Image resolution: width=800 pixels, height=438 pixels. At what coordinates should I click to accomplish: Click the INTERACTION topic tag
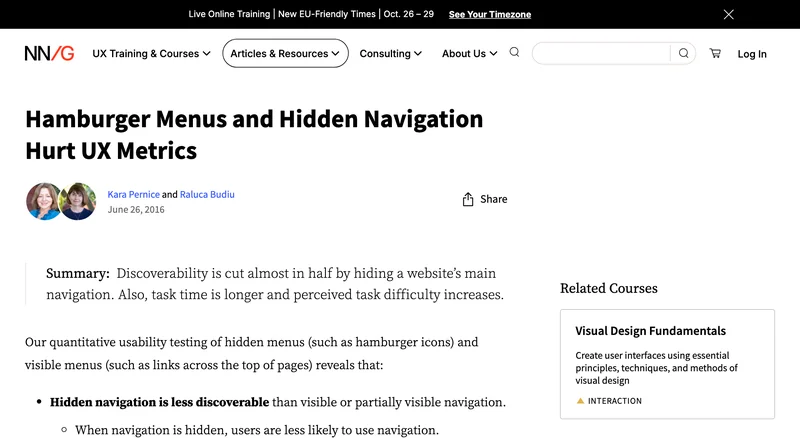pos(609,401)
